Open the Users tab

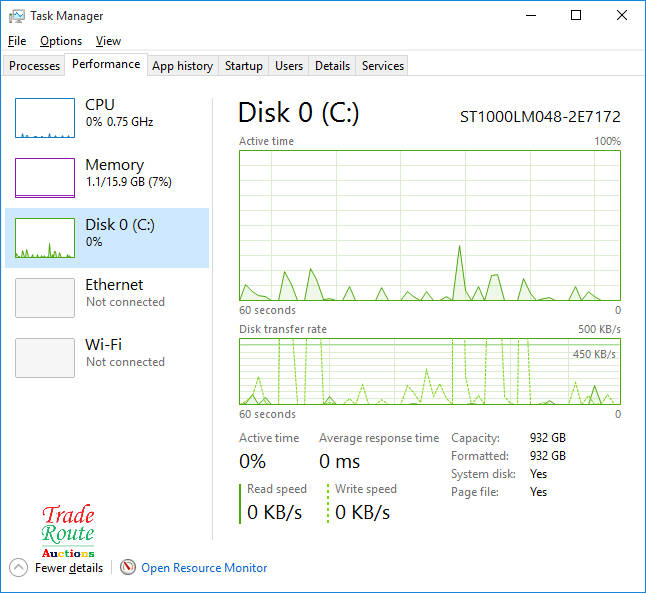point(289,66)
